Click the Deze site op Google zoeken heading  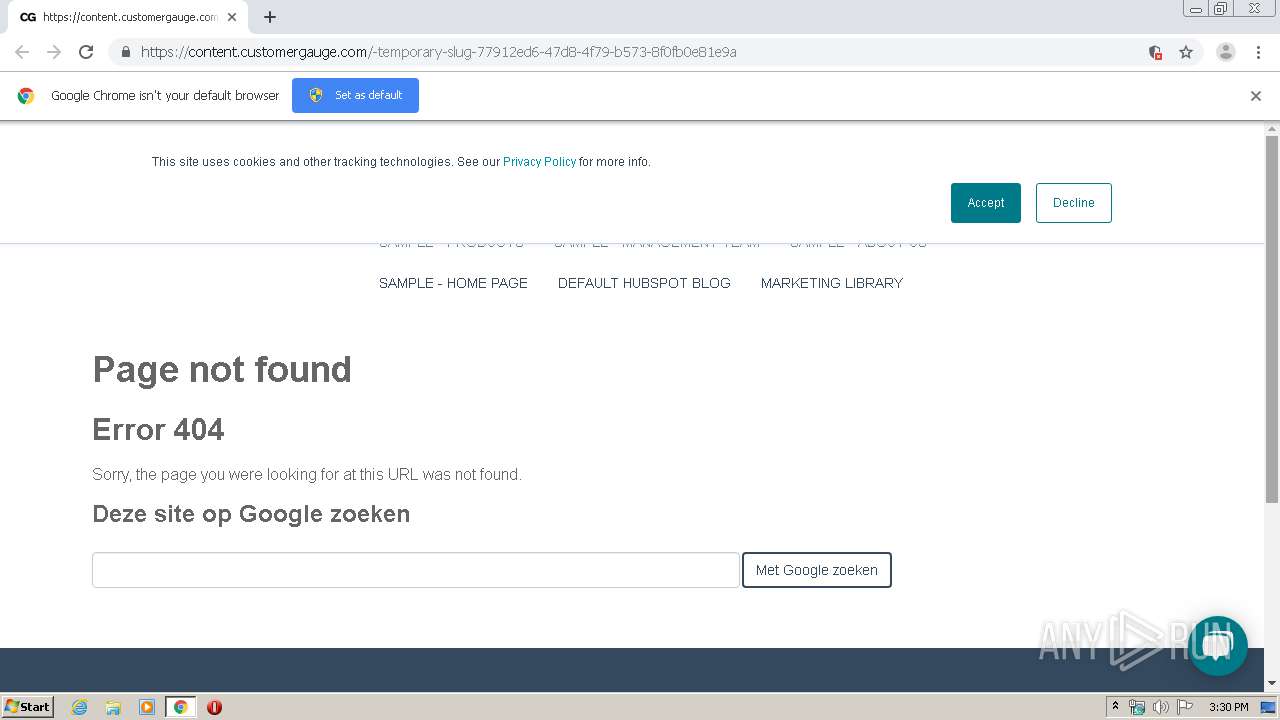[251, 514]
